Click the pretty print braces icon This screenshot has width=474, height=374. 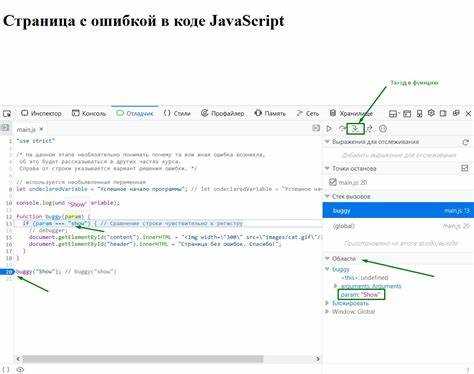coord(6,369)
